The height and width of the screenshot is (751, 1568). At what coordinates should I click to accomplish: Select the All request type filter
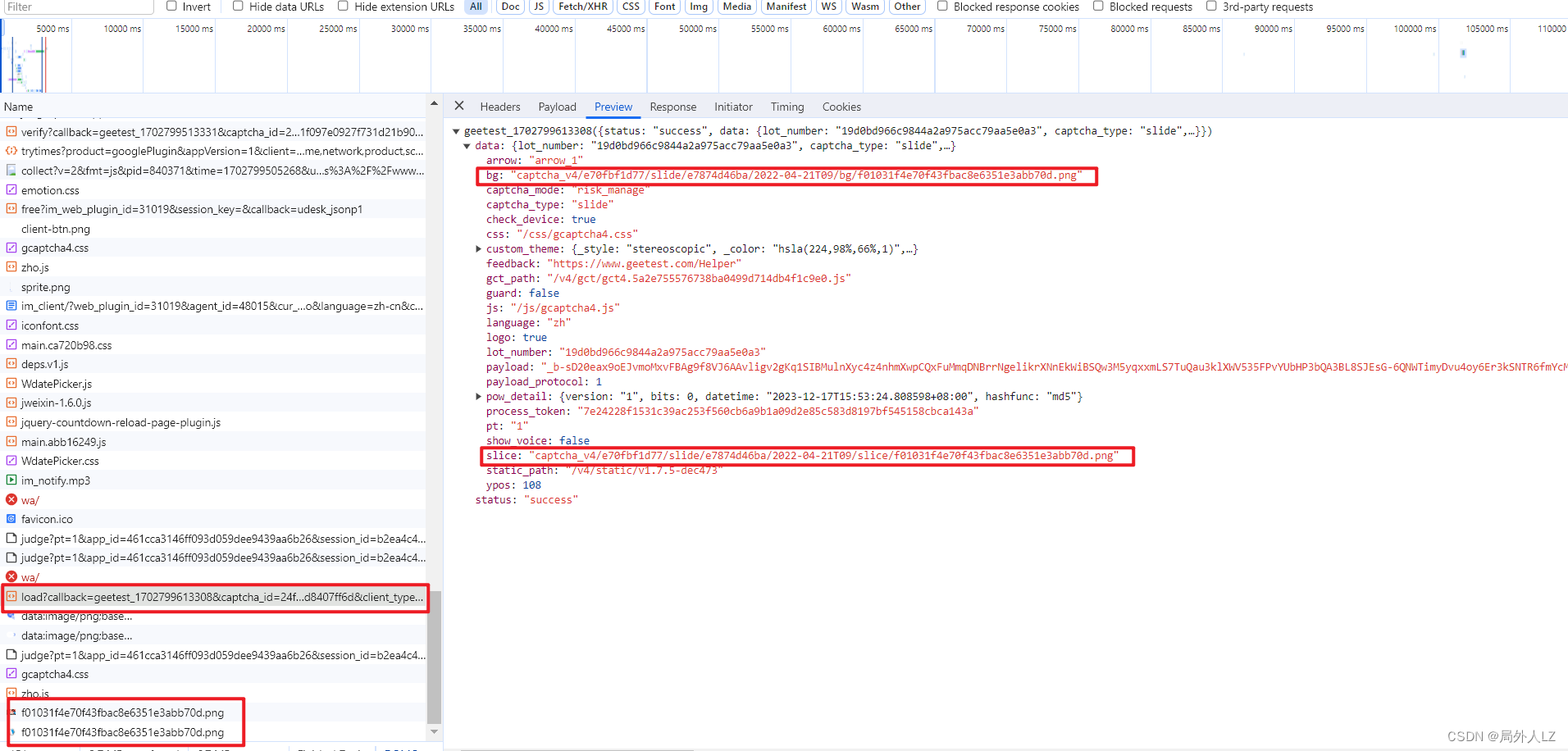(x=476, y=7)
